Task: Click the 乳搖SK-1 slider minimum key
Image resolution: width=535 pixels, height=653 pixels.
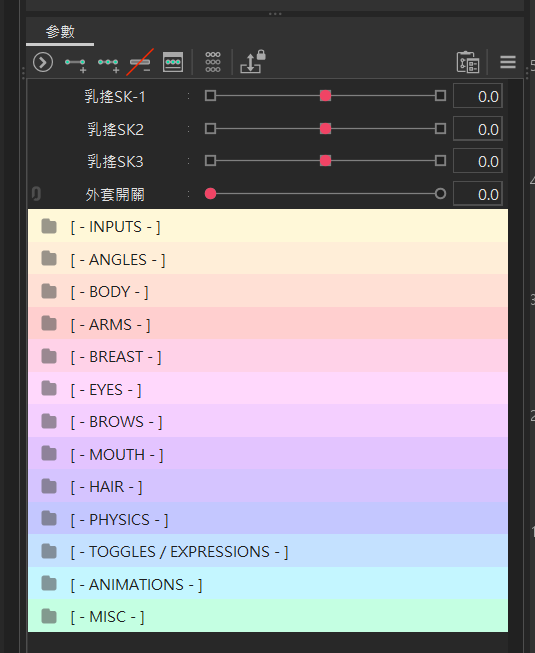Action: (x=211, y=96)
